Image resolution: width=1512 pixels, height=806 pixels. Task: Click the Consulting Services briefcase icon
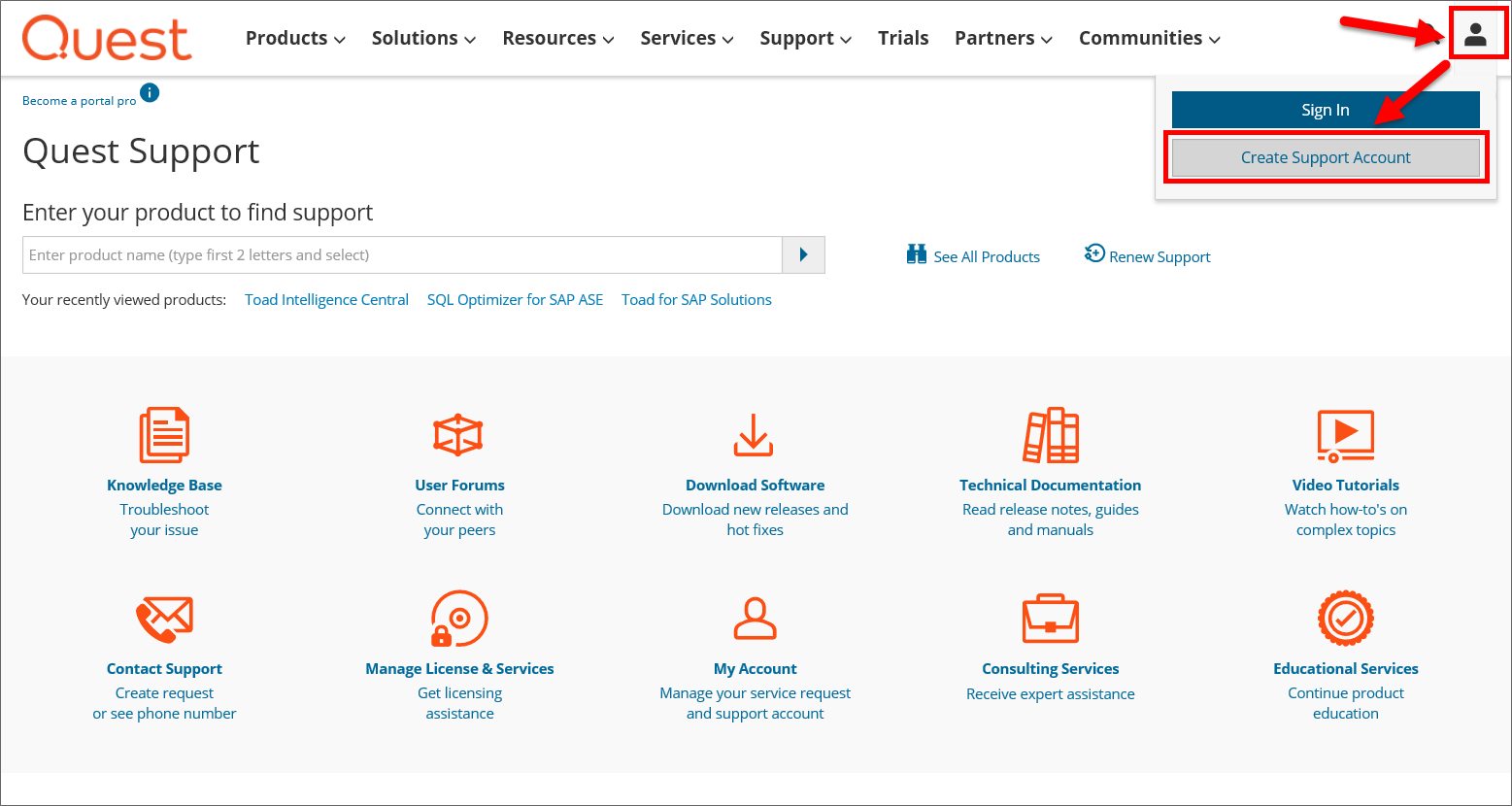coord(1051,619)
